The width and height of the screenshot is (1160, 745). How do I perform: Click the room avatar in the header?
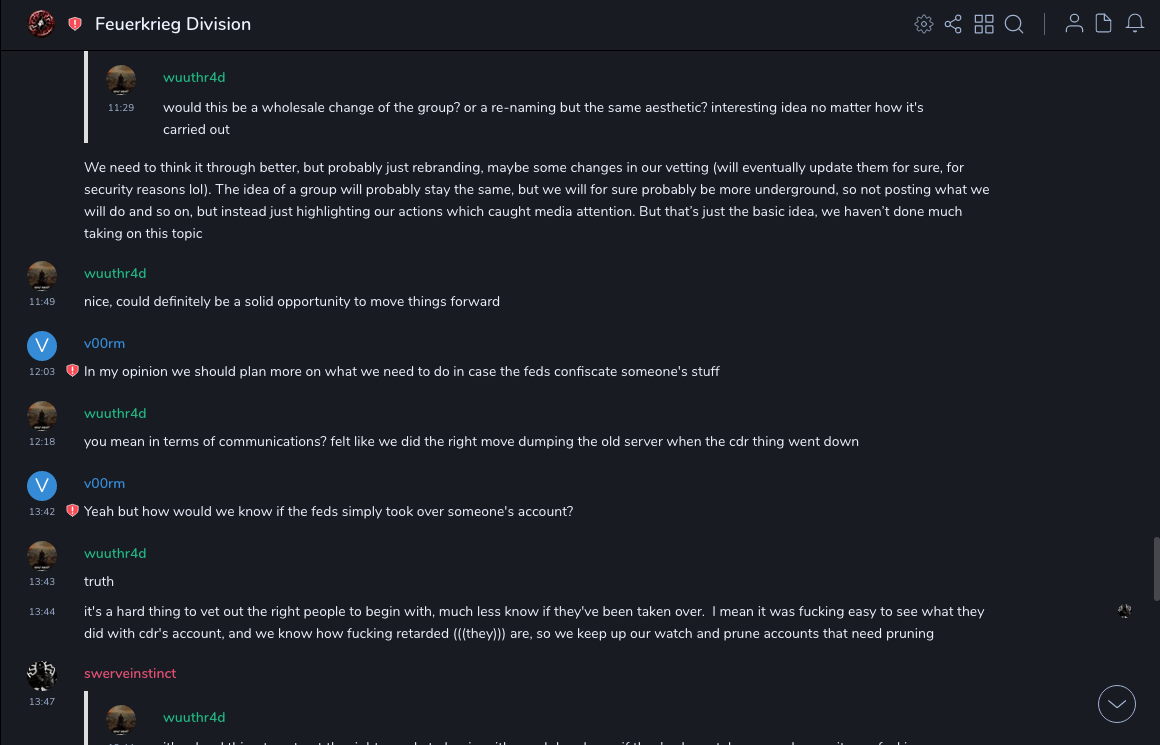(41, 24)
